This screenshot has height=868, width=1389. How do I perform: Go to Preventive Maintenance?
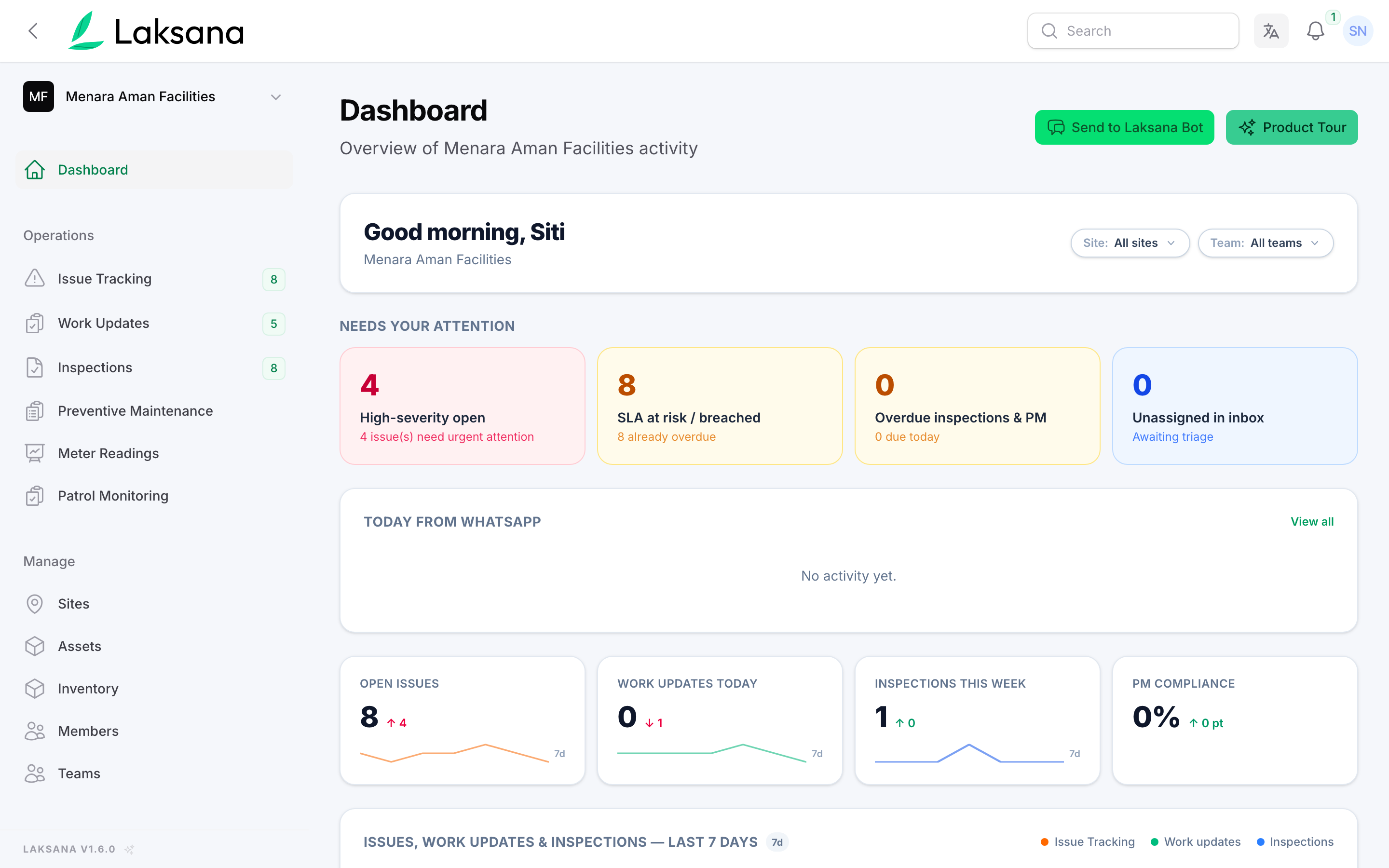[x=154, y=411]
